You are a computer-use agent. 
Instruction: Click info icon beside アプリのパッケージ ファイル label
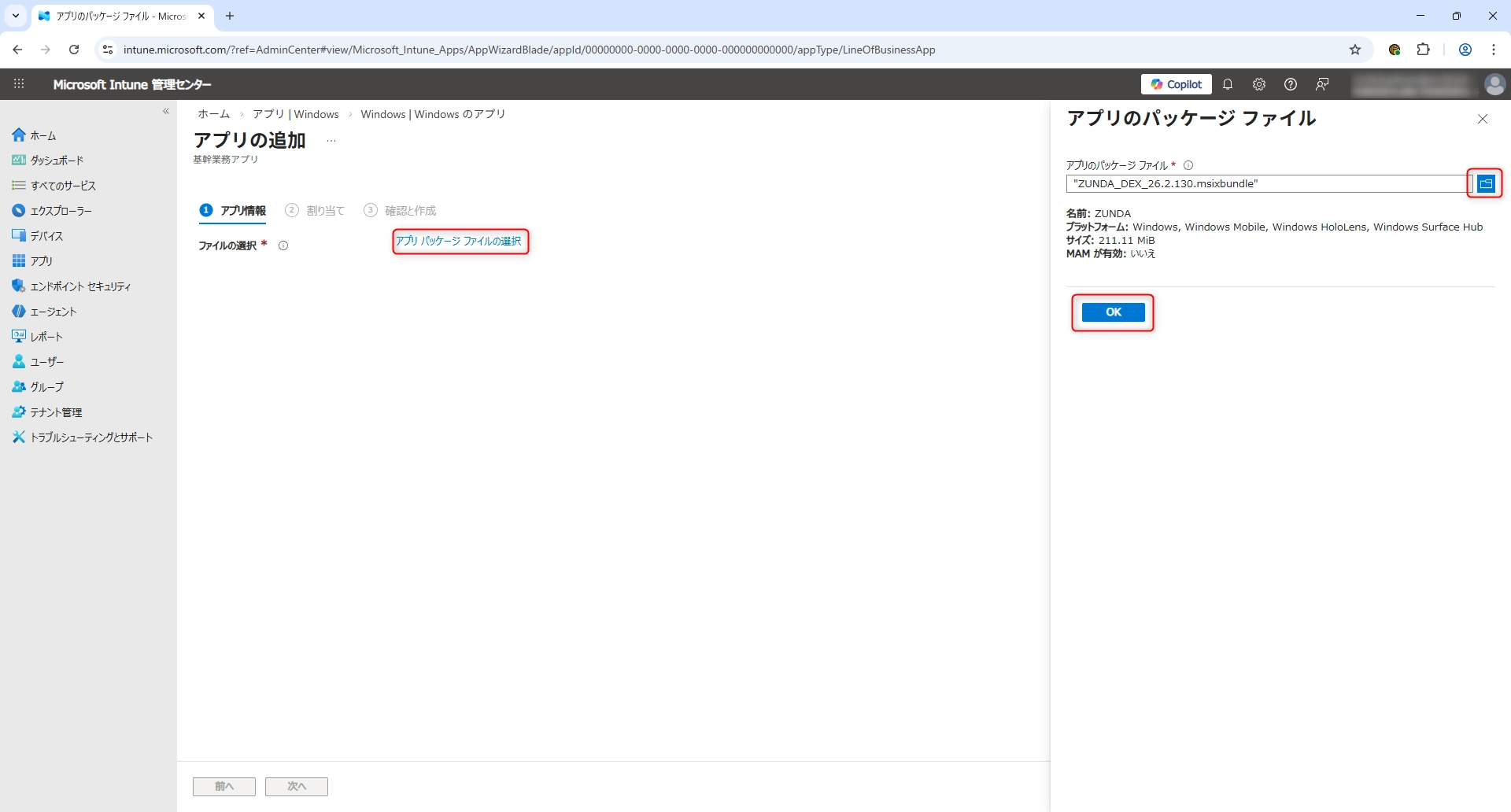(x=1188, y=165)
